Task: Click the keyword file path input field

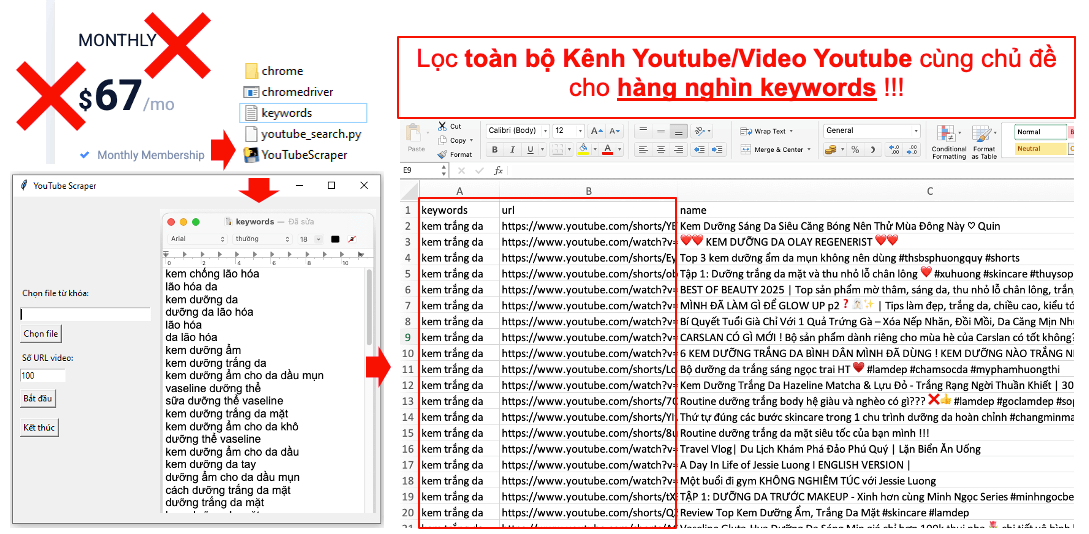Action: 85,314
